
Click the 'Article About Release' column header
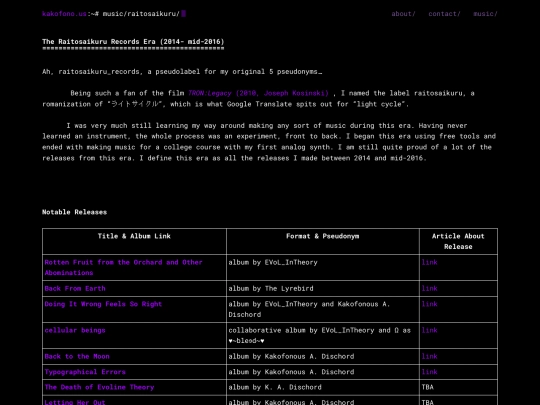click(x=458, y=241)
